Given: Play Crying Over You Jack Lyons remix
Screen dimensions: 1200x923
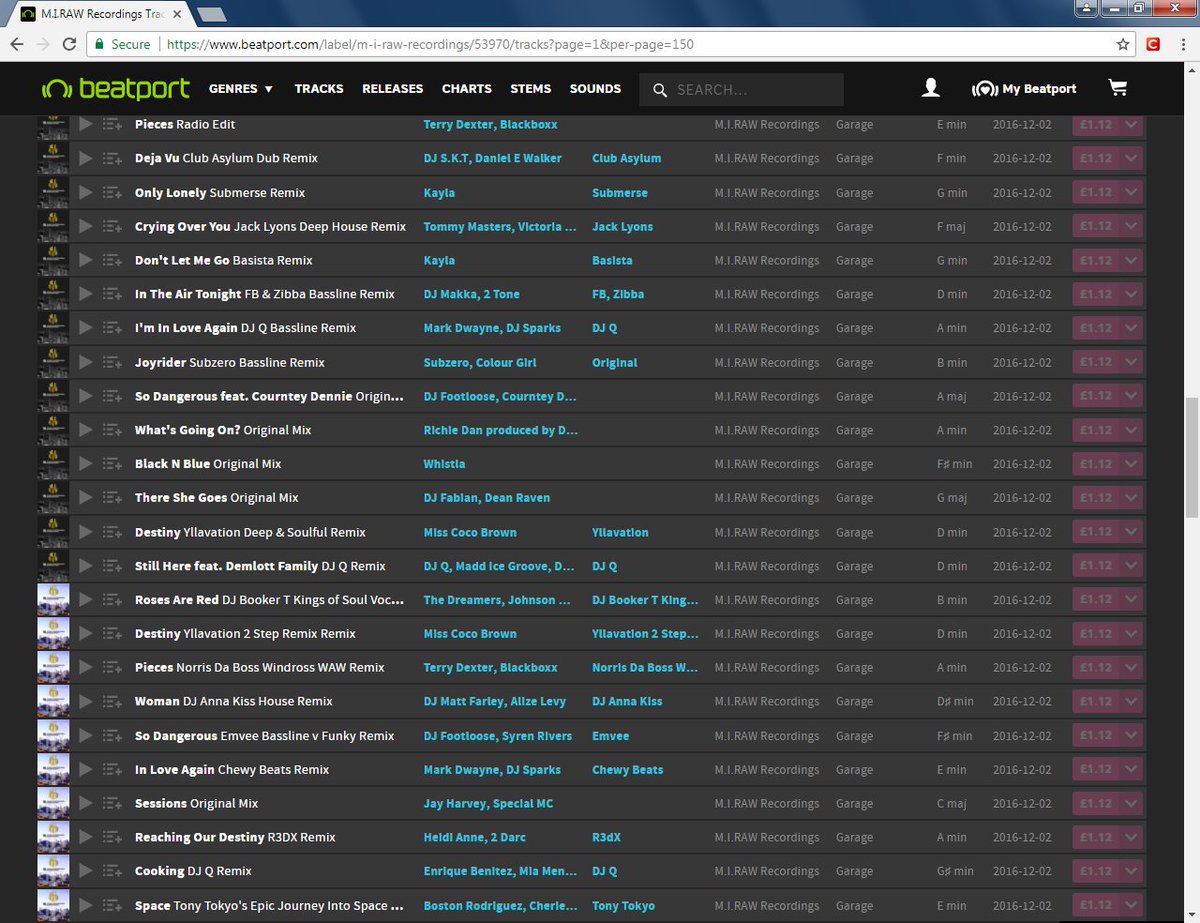Looking at the screenshot, I should coord(85,226).
